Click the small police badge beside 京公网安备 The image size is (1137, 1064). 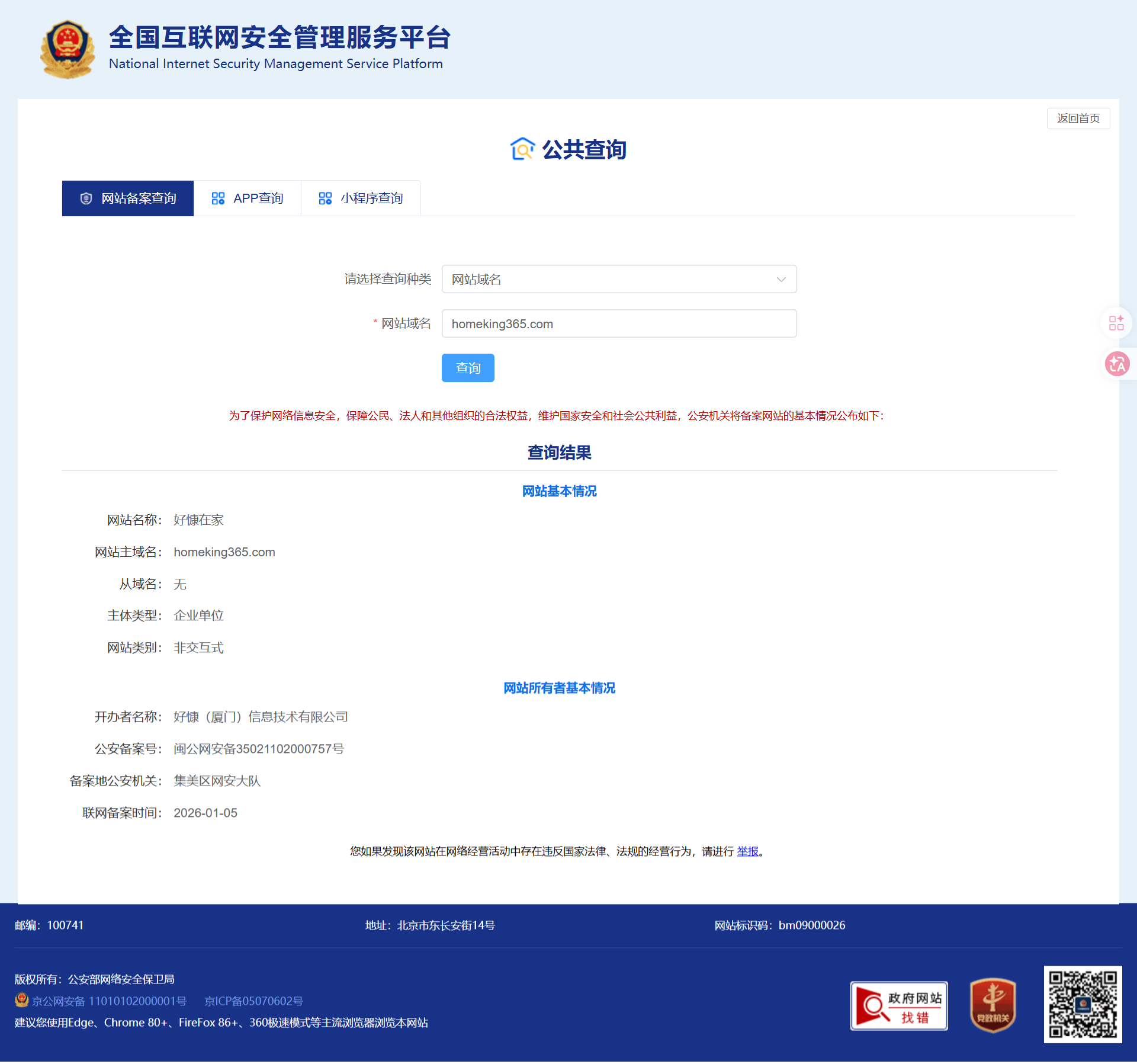coord(22,1000)
